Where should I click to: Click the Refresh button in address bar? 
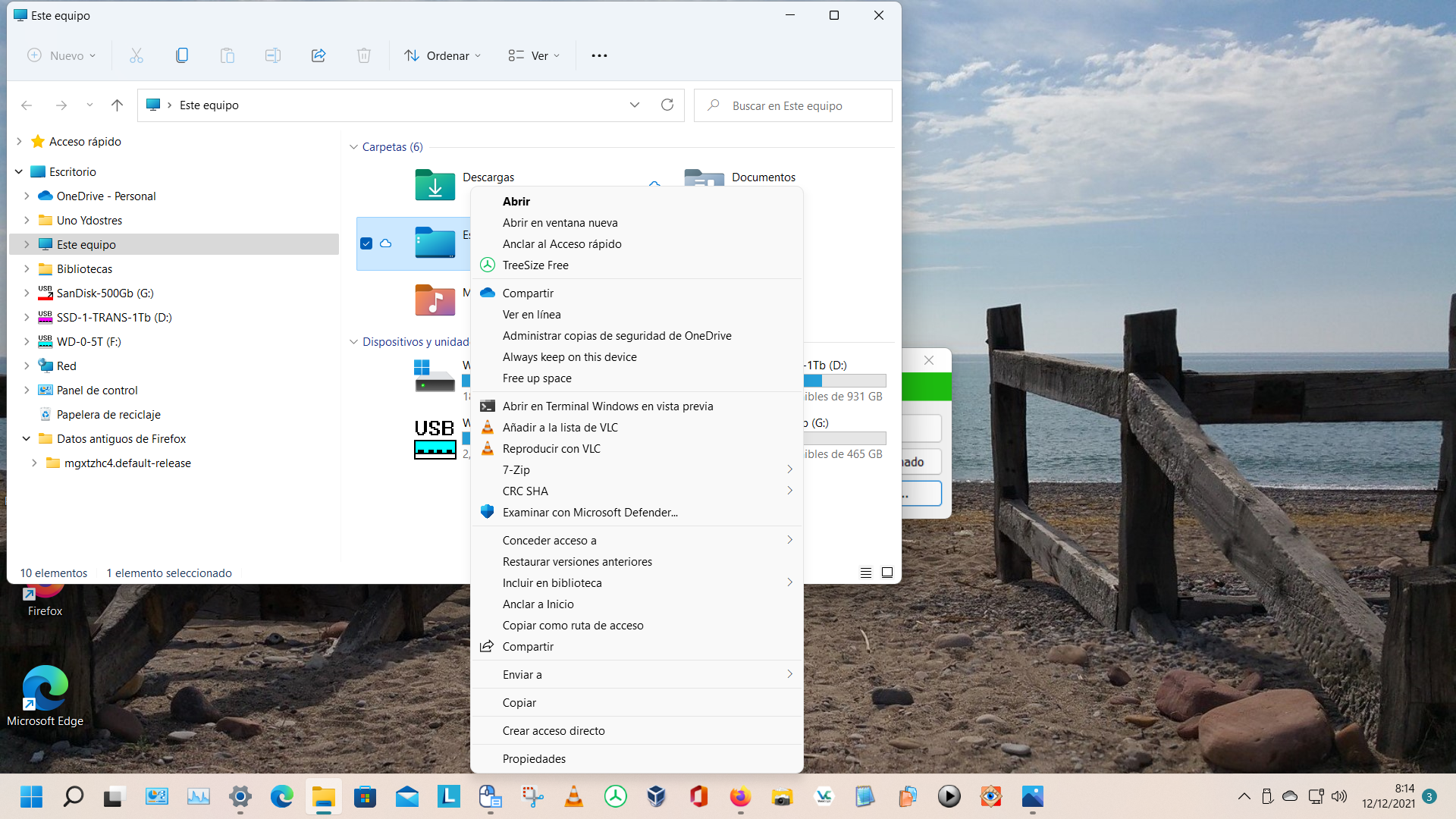click(x=667, y=105)
